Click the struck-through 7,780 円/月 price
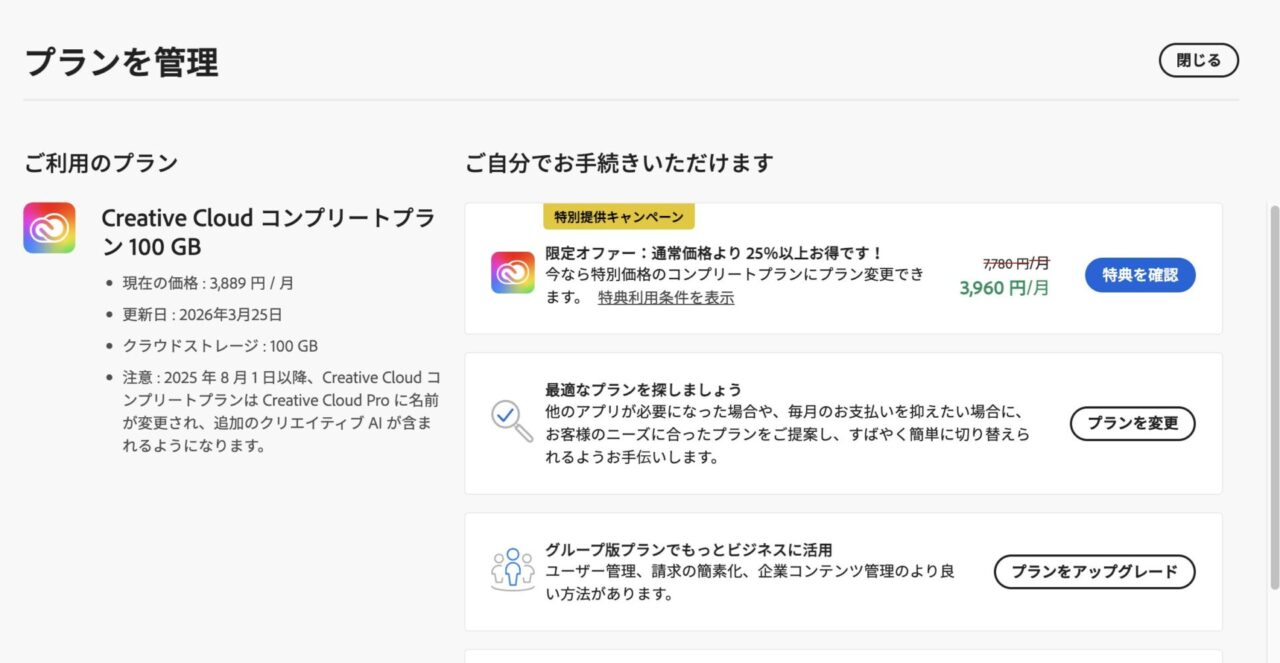Screen dimensions: 1280x663 click(1016, 264)
